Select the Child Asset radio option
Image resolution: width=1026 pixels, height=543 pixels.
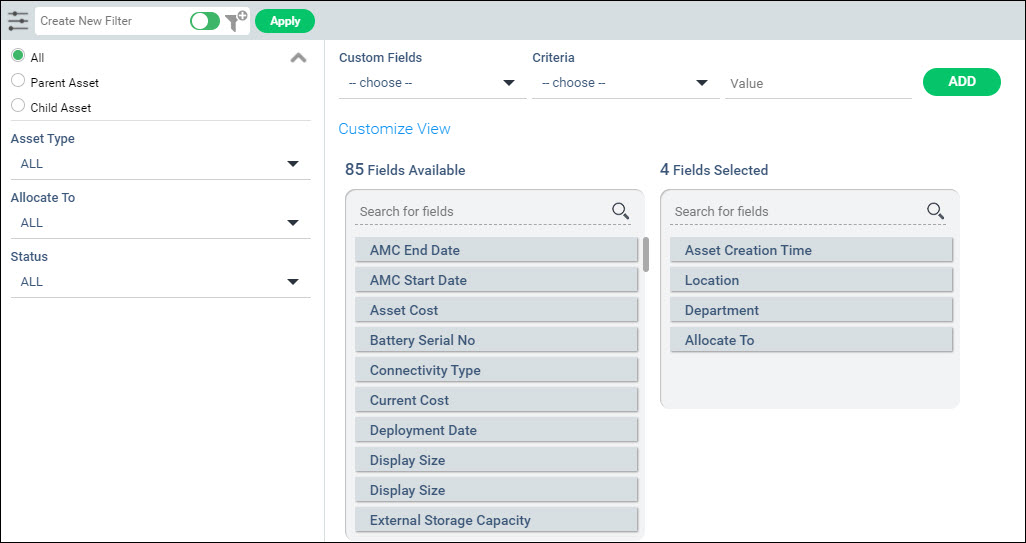[18, 106]
